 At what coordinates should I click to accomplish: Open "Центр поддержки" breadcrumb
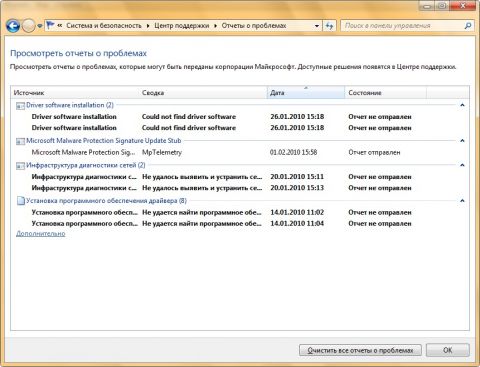click(182, 26)
